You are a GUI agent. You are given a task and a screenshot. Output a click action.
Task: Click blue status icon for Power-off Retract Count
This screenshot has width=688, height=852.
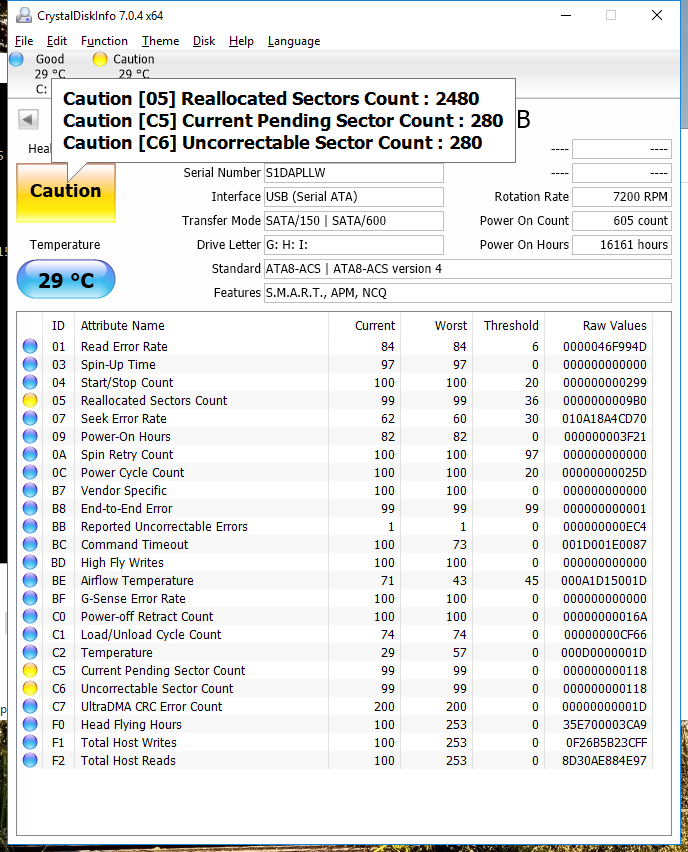click(x=30, y=616)
